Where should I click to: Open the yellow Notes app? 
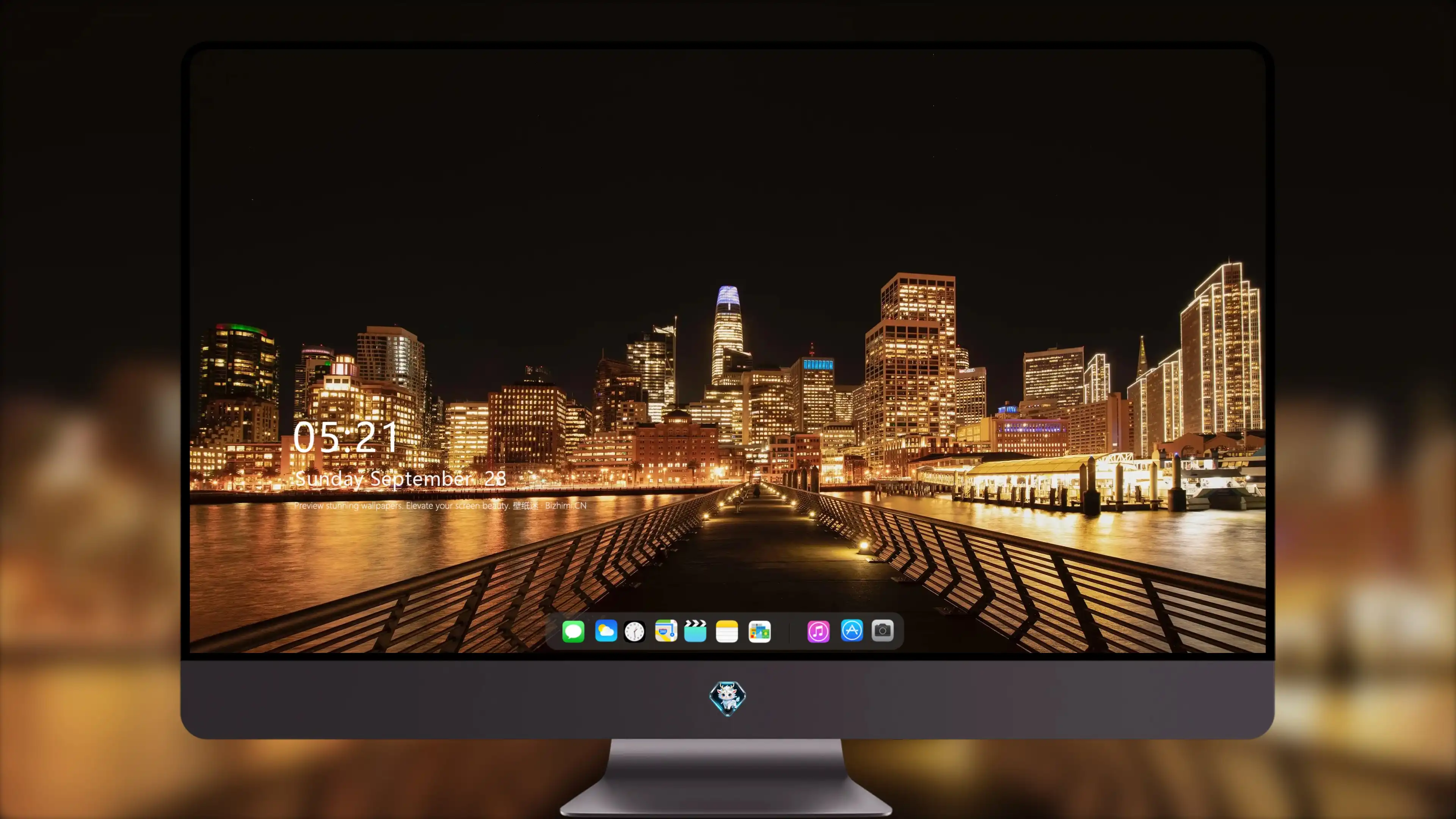727,631
